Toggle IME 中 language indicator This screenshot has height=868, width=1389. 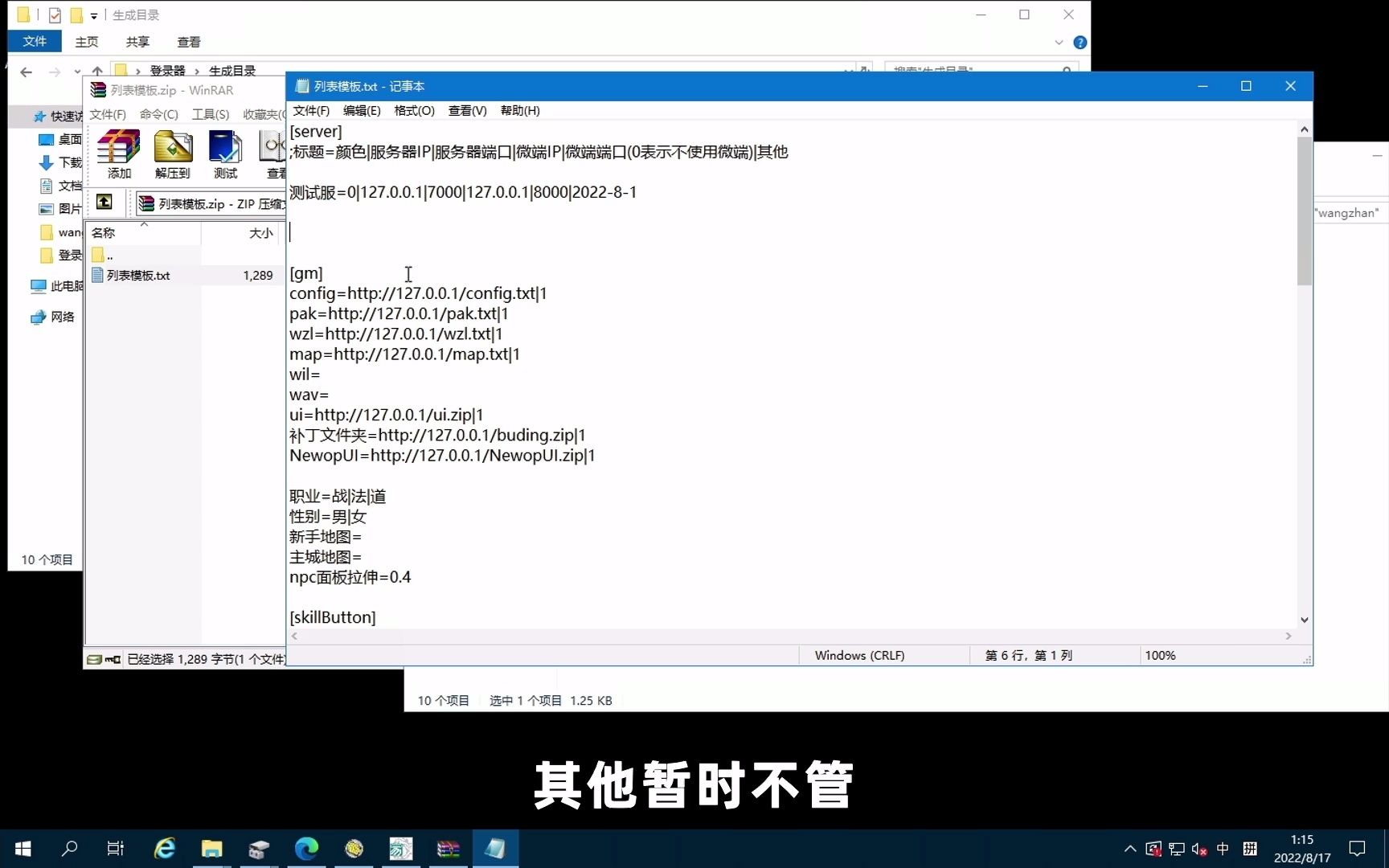(1223, 849)
